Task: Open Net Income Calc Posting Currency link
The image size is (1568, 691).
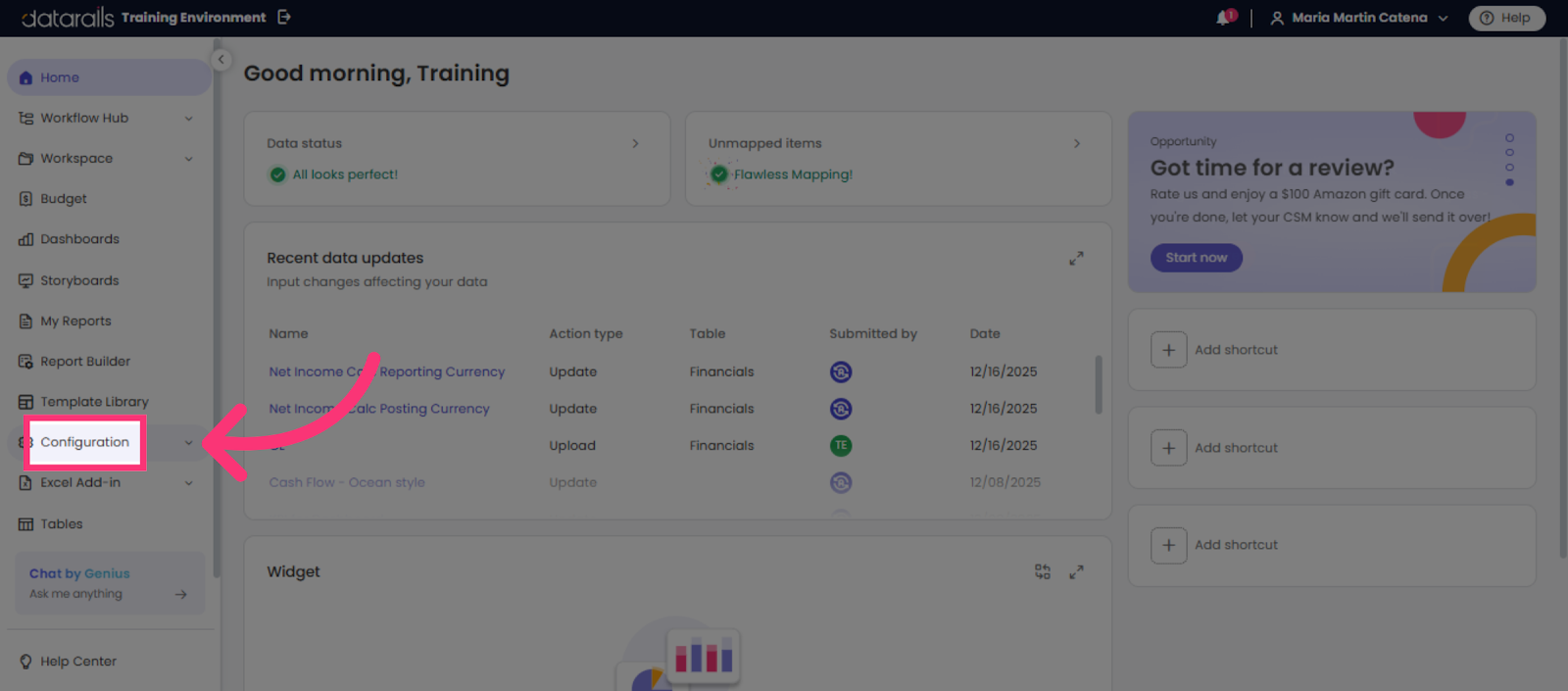Action: [x=379, y=409]
